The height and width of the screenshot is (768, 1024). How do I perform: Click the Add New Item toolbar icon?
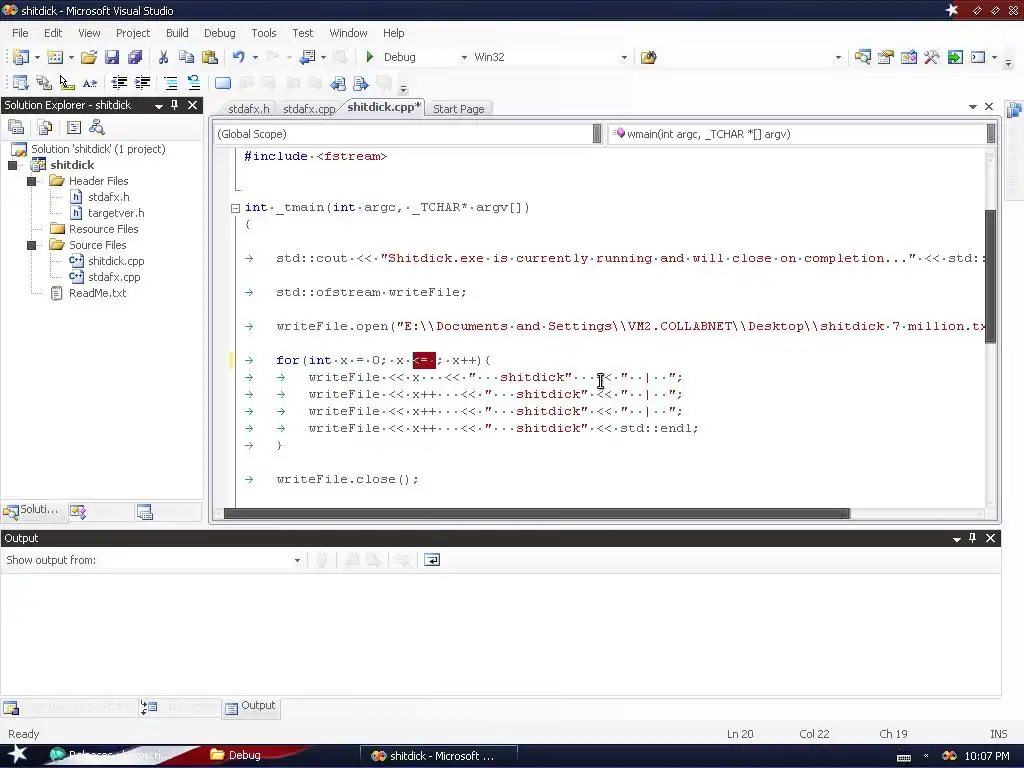pyautogui.click(x=55, y=57)
